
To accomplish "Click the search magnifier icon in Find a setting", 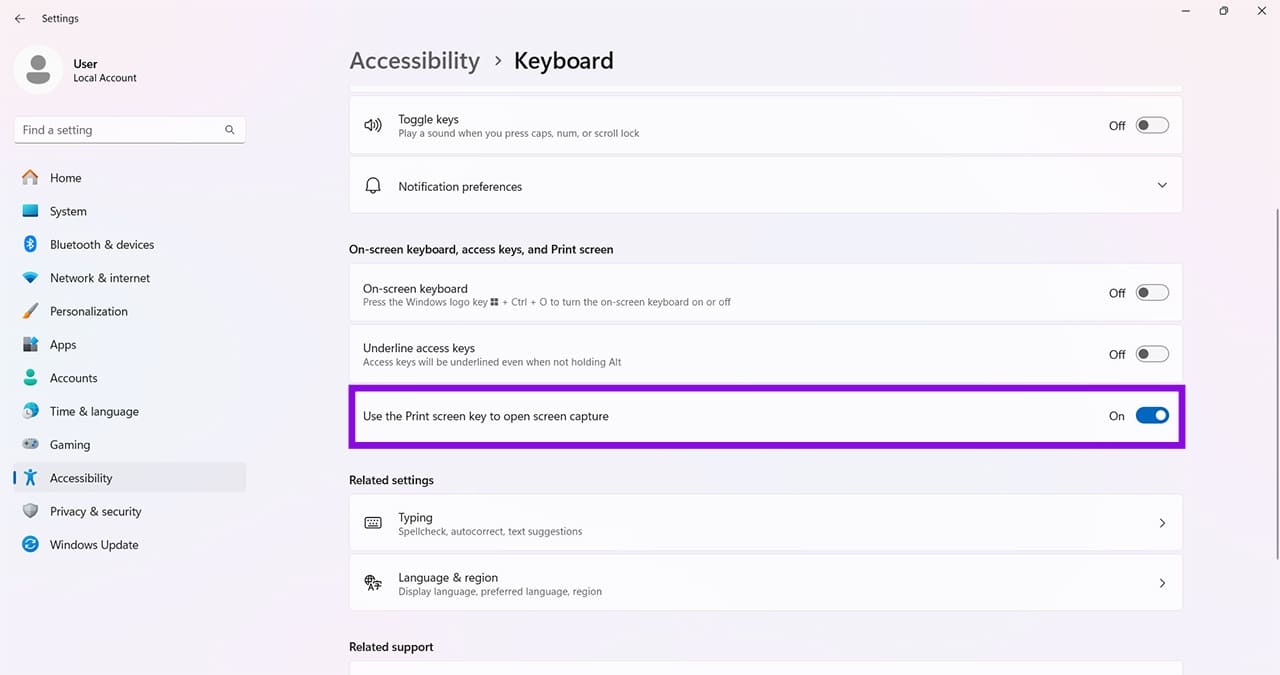I will pos(230,130).
